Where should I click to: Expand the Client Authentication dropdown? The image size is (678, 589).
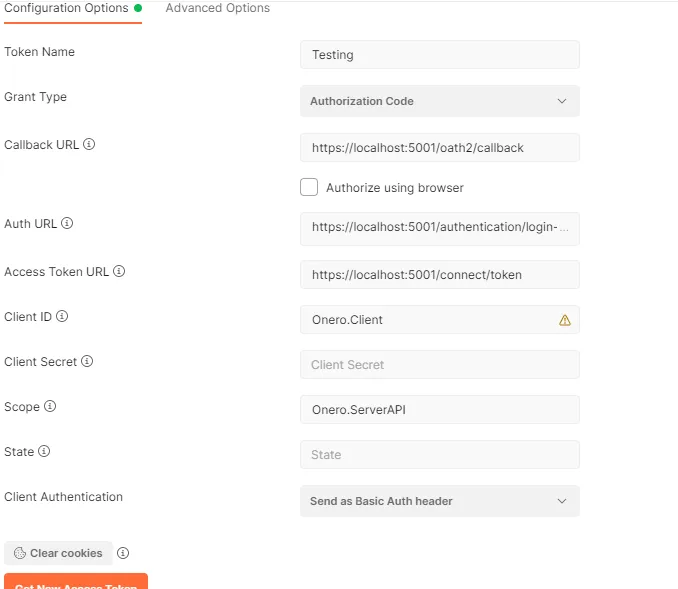pyautogui.click(x=439, y=501)
